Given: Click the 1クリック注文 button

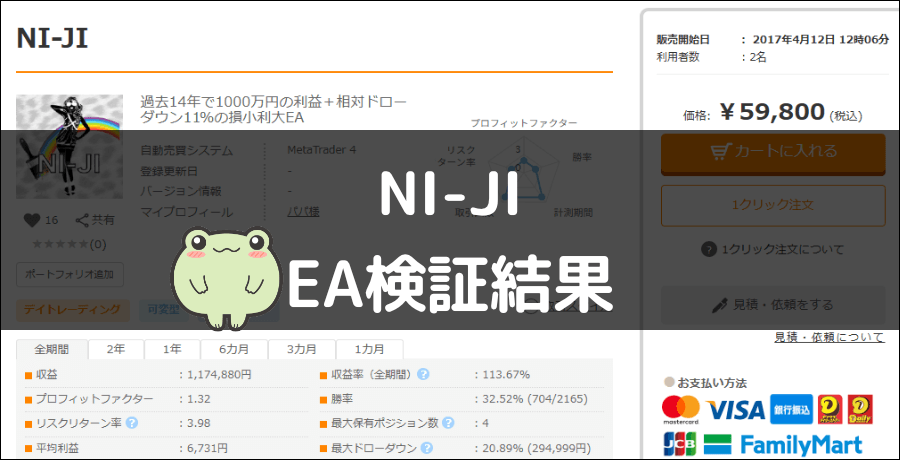Looking at the screenshot, I should click(772, 204).
